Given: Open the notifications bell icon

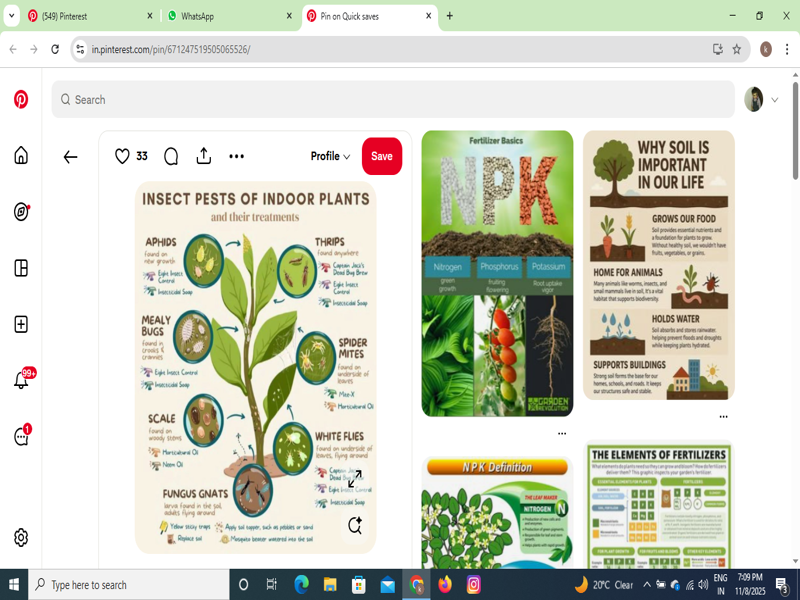Looking at the screenshot, I should click(21, 380).
